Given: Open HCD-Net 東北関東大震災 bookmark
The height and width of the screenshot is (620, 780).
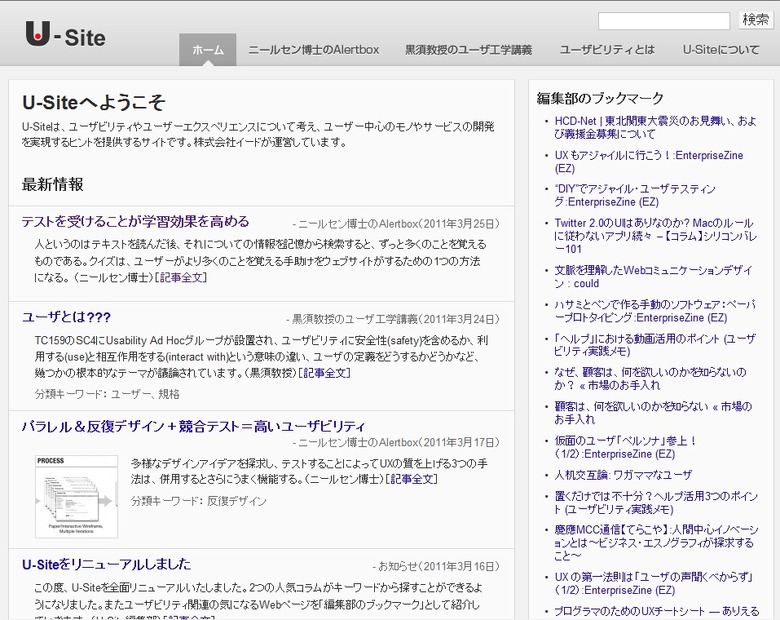Looking at the screenshot, I should pyautogui.click(x=656, y=127).
